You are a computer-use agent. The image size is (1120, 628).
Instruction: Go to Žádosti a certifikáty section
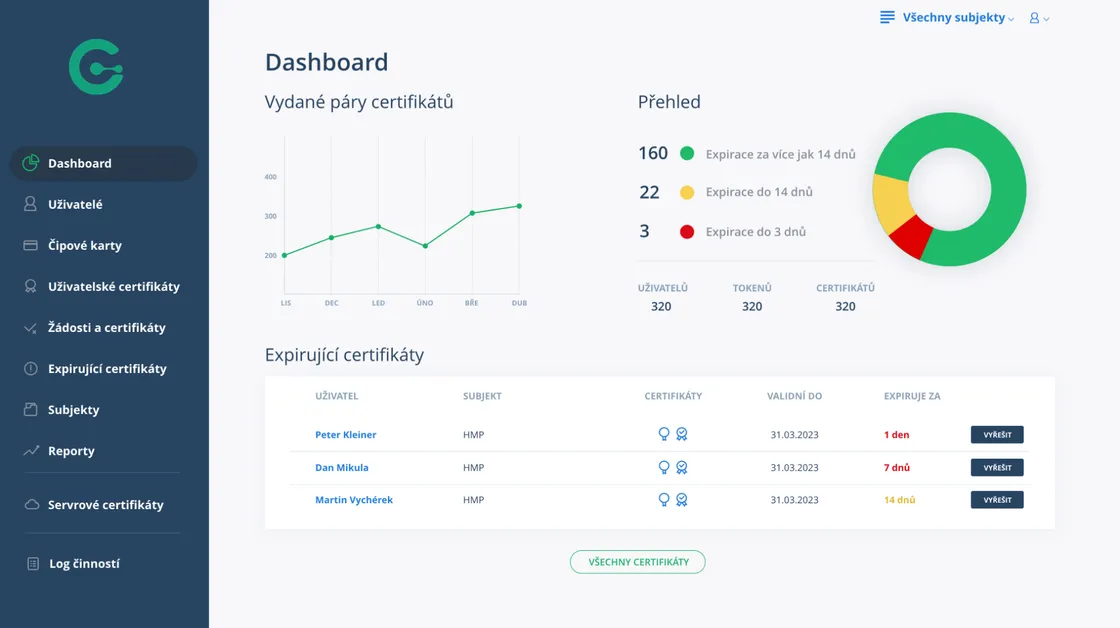click(106, 328)
